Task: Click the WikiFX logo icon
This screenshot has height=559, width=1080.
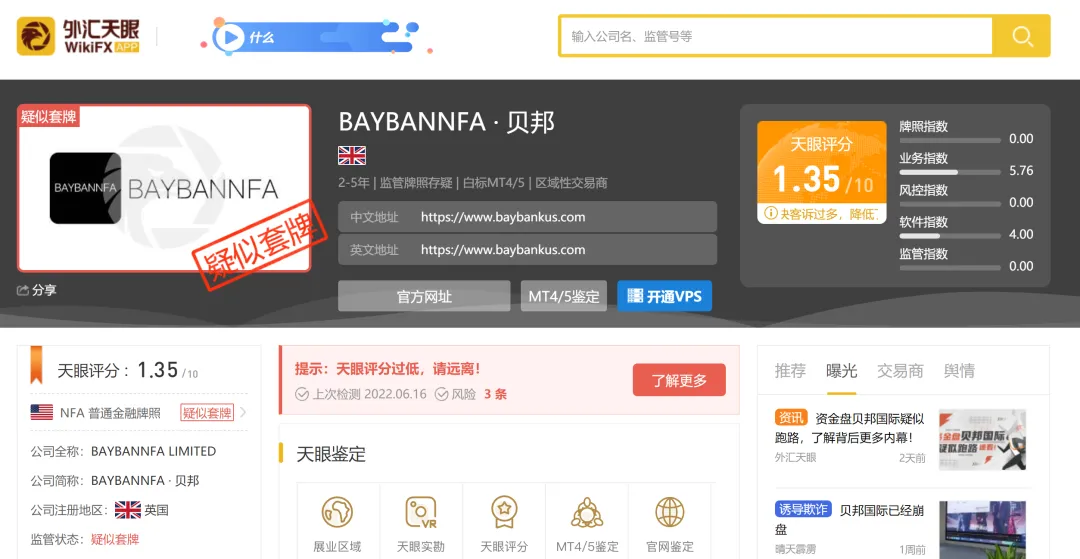Action: (36, 36)
